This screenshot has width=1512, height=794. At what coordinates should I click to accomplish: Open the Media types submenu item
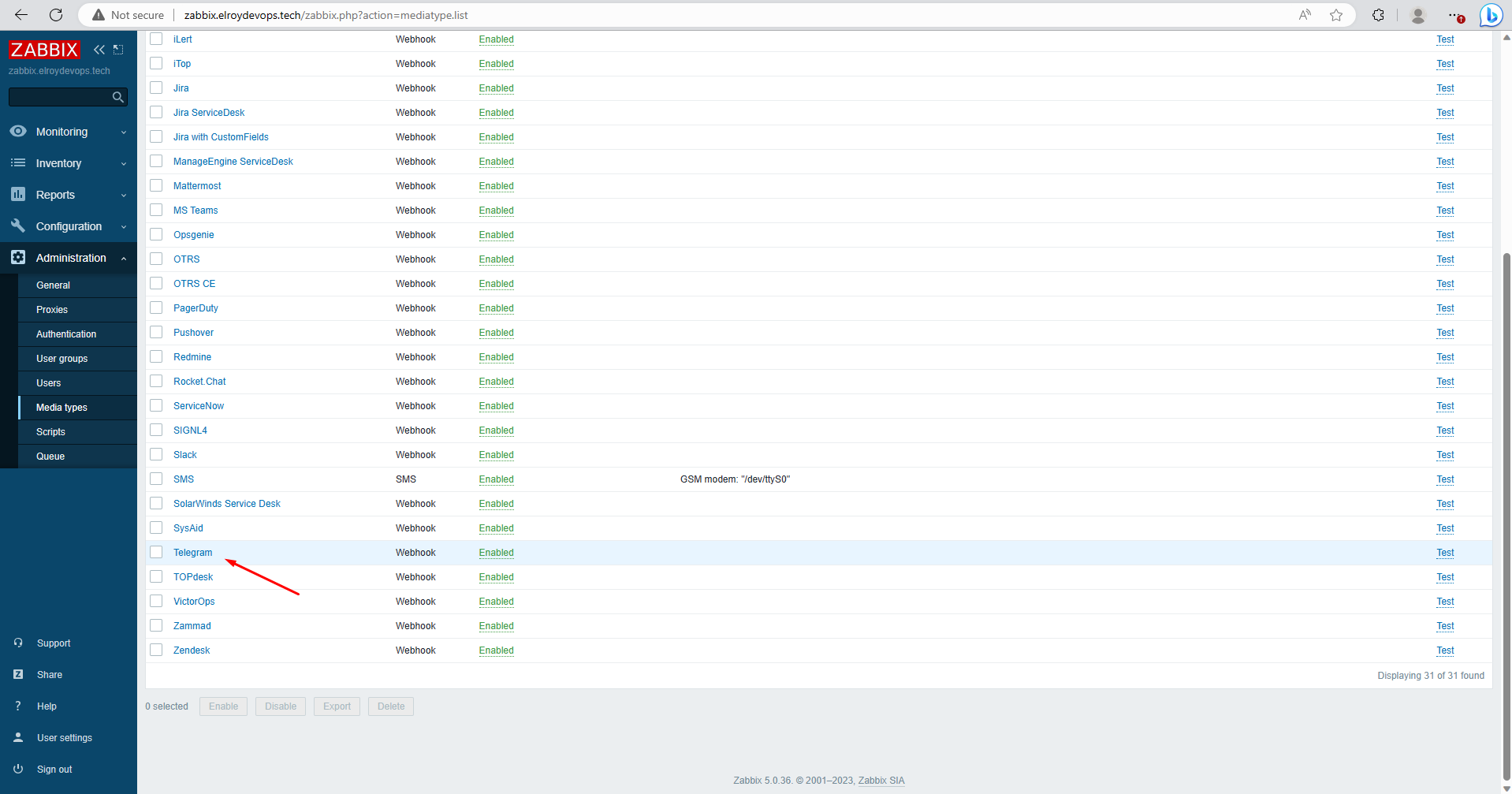(x=77, y=408)
